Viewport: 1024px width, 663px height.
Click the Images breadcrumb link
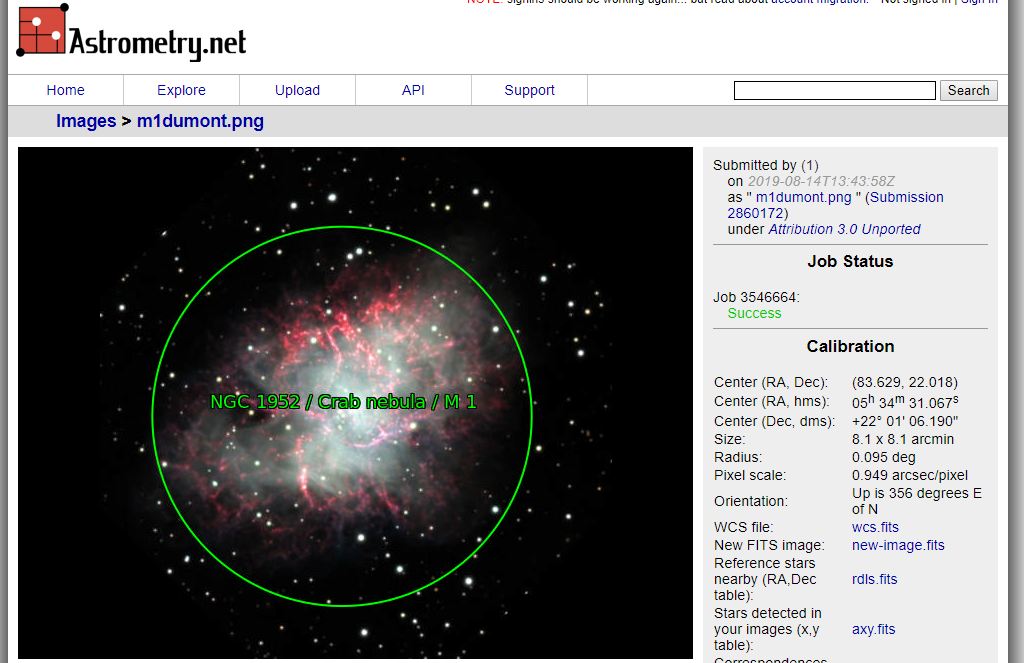(x=86, y=121)
